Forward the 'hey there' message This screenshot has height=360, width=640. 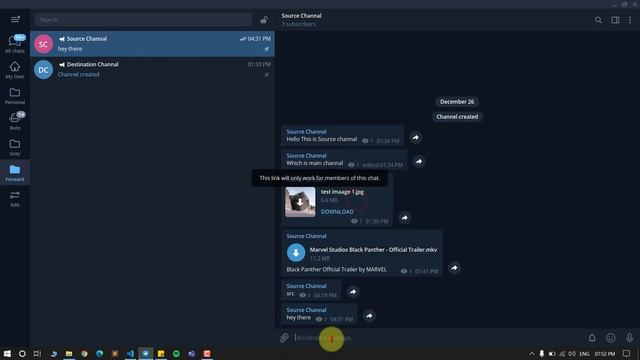(369, 316)
